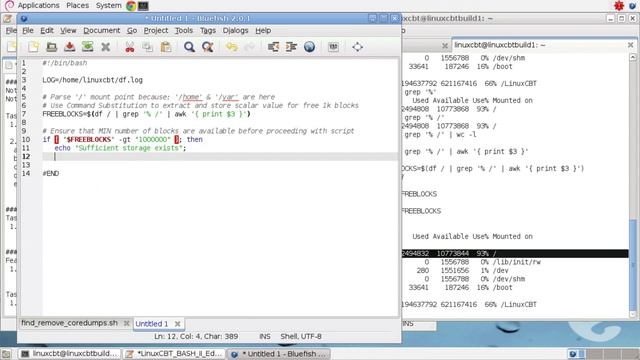Open the System menu
640x360 pixels.
click(109, 6)
